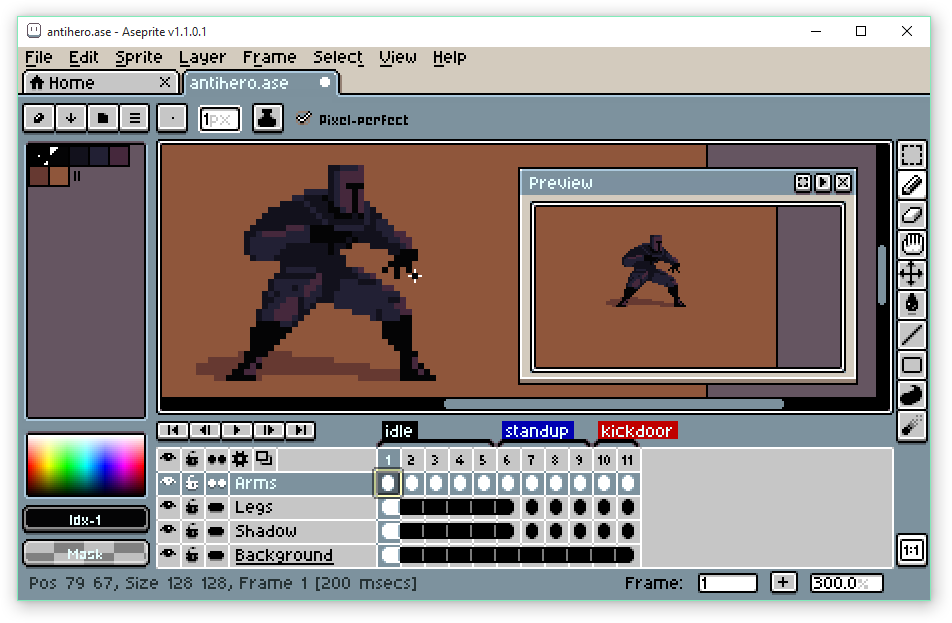This screenshot has width=952, height=623.
Task: Select the Hand tool
Action: tap(911, 245)
